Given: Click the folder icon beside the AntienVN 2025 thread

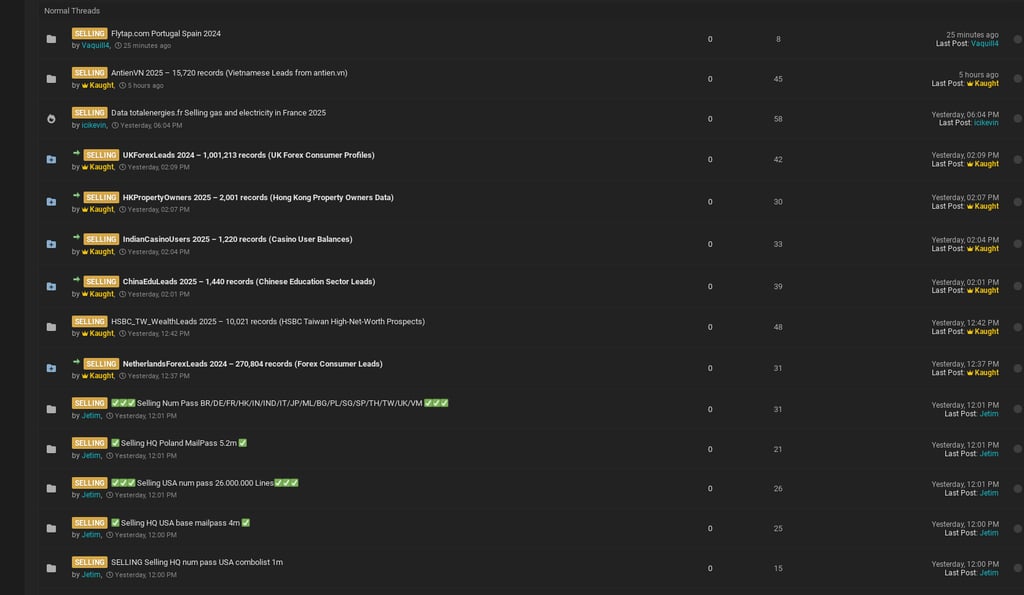Looking at the screenshot, I should click(x=51, y=79).
